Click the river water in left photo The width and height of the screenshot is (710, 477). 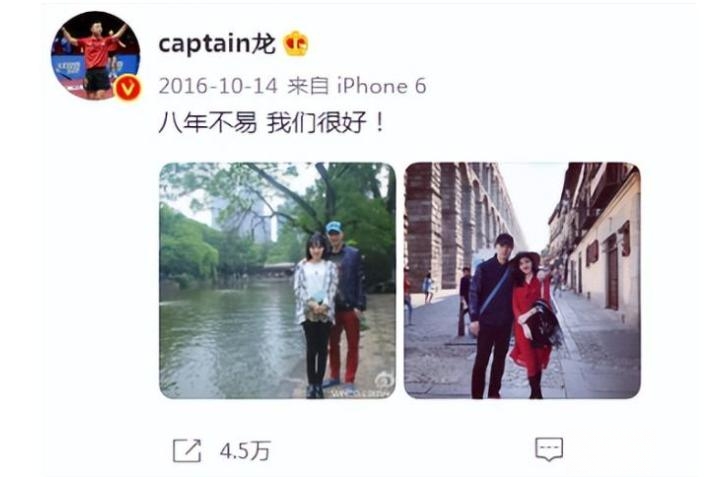[x=226, y=340]
